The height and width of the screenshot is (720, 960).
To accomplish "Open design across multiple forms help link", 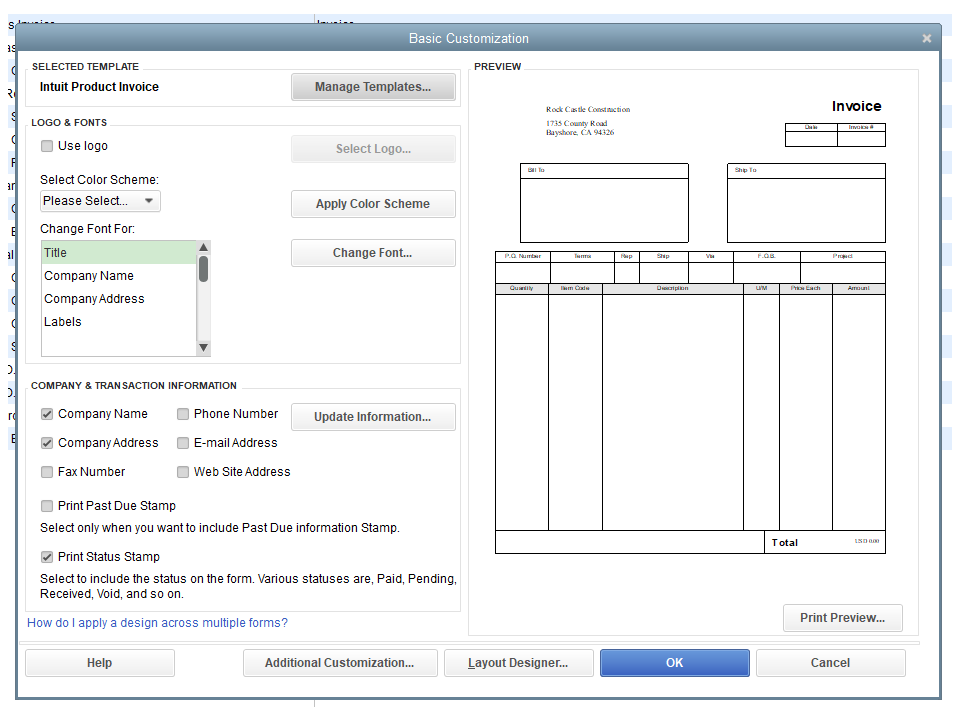I will point(157,623).
